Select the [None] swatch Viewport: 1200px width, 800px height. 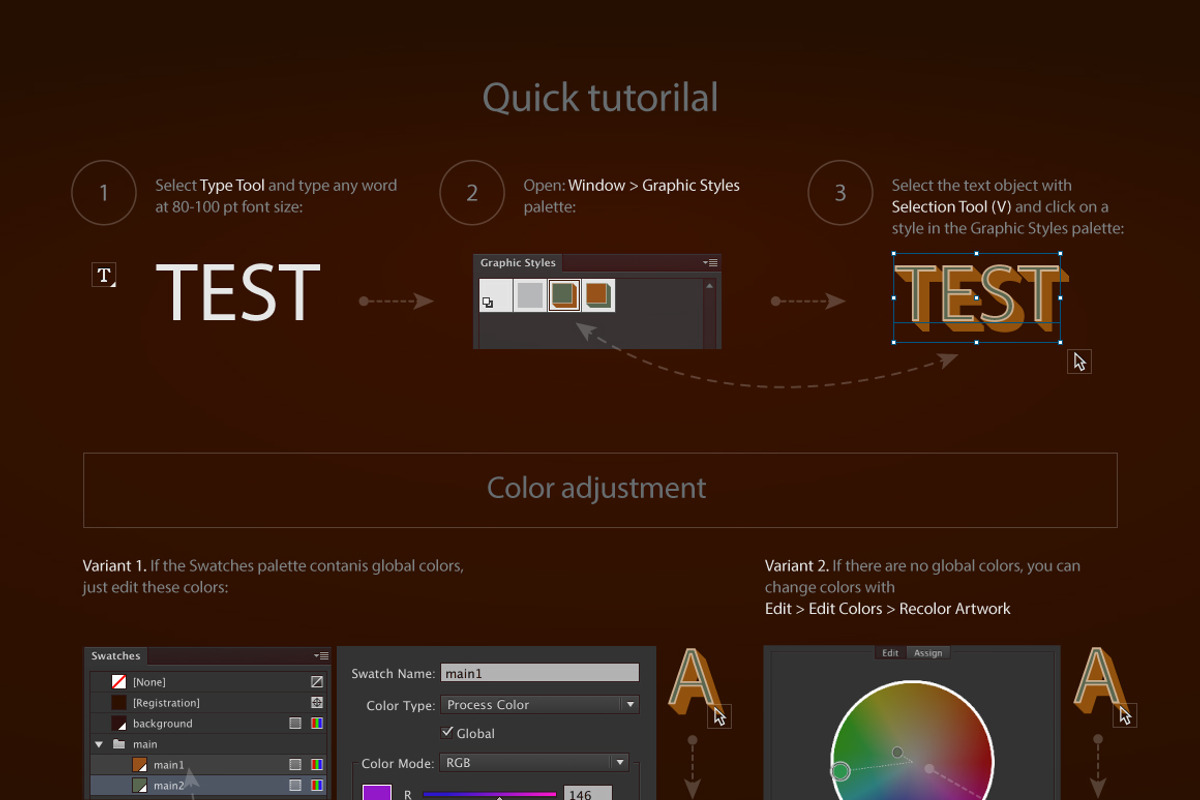(208, 682)
